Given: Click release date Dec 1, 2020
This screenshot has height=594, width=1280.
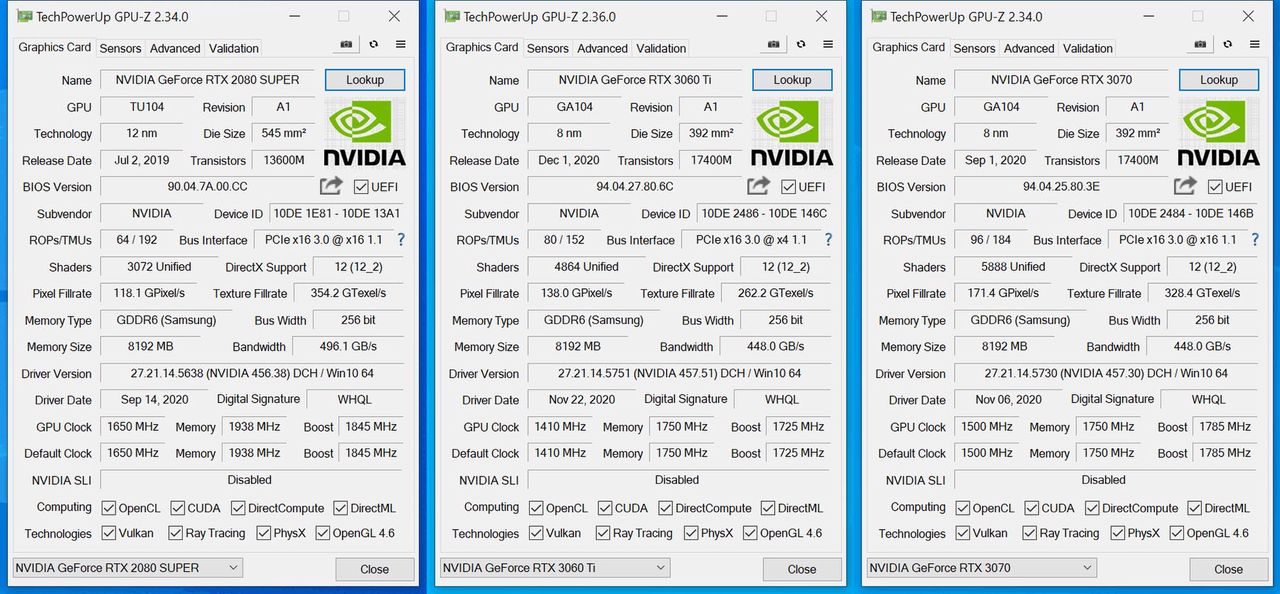Looking at the screenshot, I should pyautogui.click(x=569, y=160).
